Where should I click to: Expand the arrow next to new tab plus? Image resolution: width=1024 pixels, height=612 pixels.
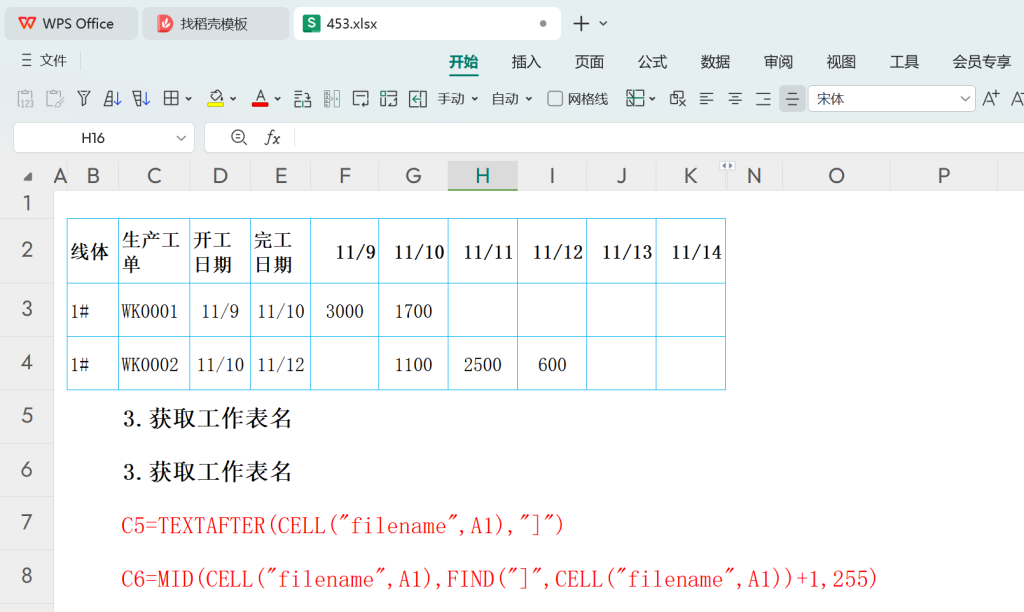coord(603,24)
